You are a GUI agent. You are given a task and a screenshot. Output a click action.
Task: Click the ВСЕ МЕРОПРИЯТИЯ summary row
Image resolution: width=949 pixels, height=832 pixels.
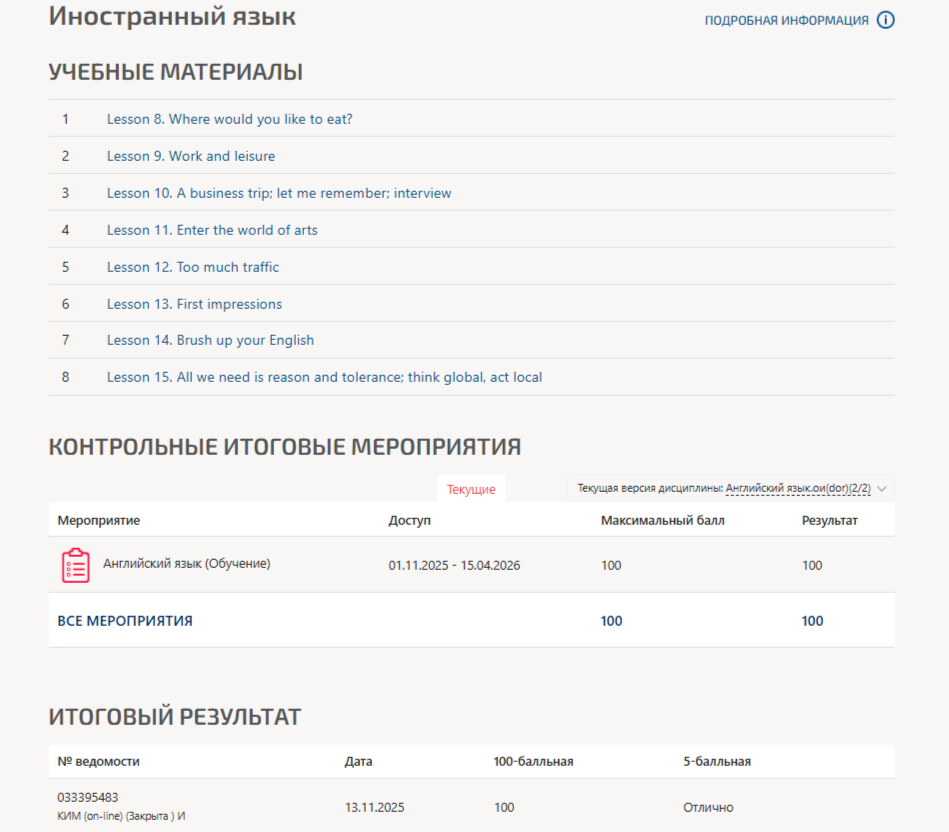pos(125,621)
